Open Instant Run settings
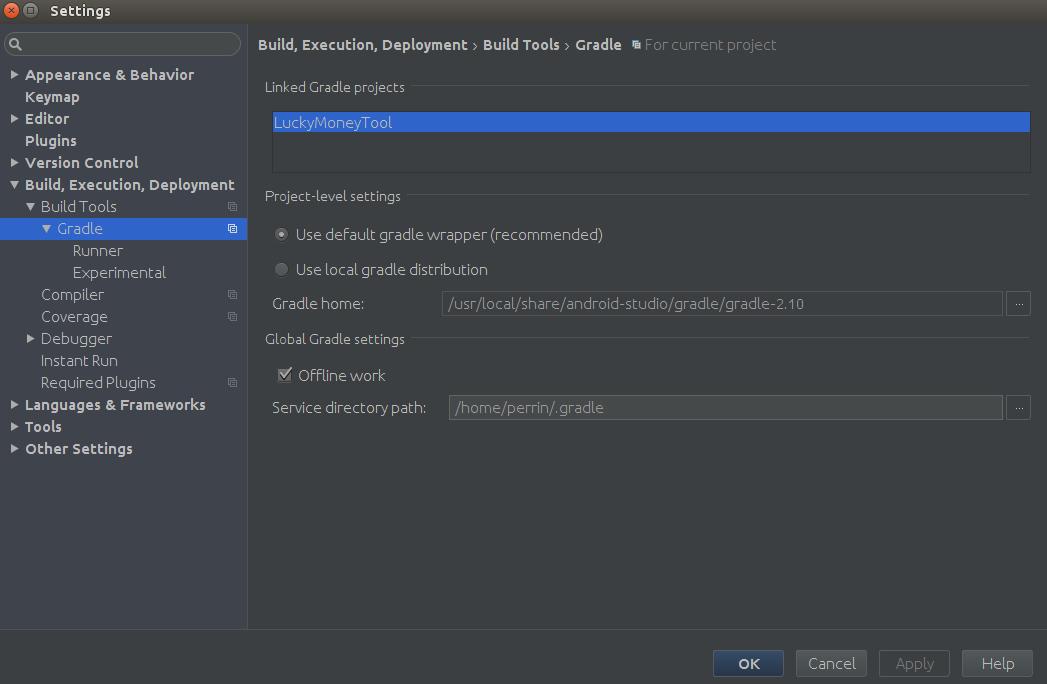 pos(79,361)
